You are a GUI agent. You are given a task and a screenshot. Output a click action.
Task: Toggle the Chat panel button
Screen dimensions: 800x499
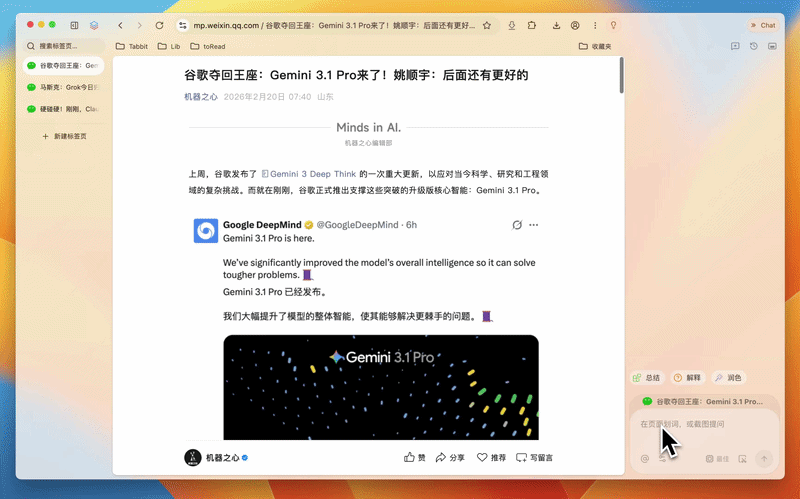pyautogui.click(x=762, y=25)
